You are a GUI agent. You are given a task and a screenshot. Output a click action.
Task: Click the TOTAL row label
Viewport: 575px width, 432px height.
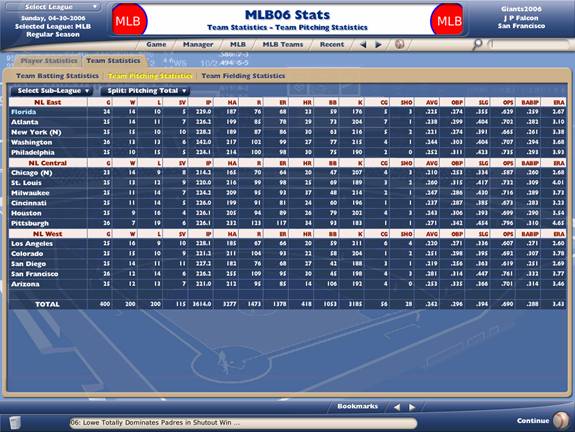[47, 304]
